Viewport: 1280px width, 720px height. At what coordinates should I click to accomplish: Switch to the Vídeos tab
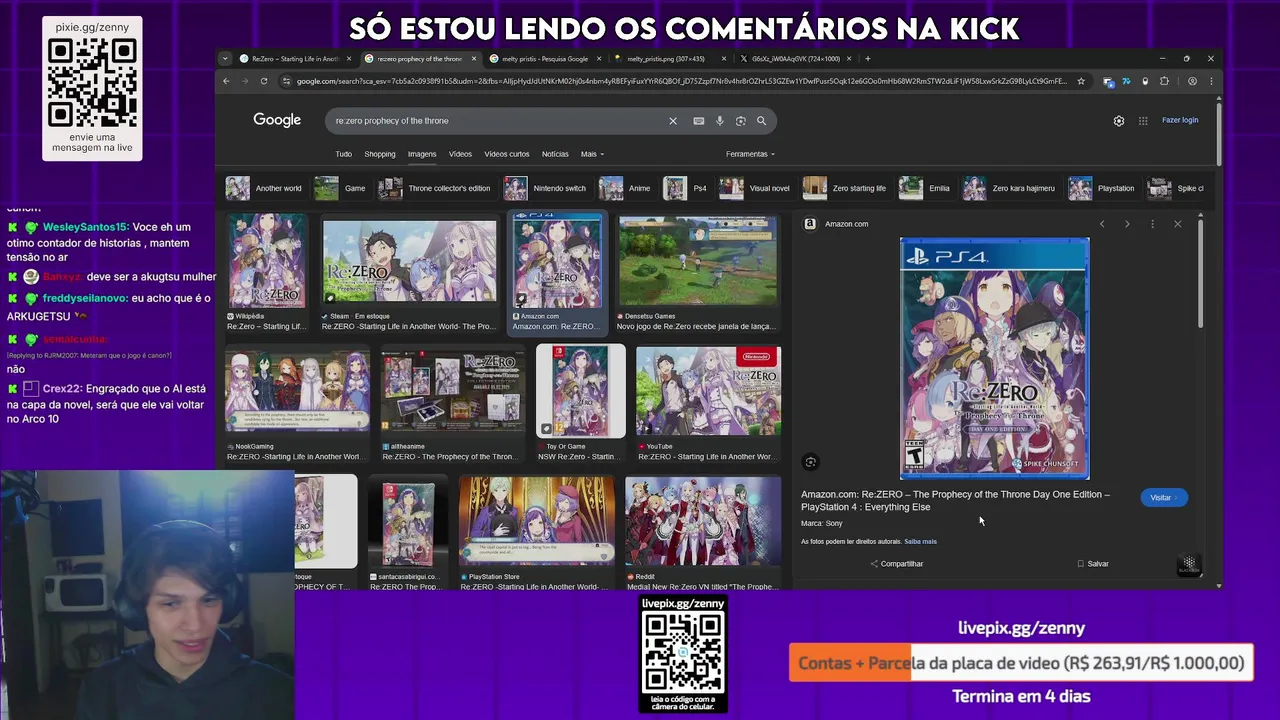click(460, 154)
